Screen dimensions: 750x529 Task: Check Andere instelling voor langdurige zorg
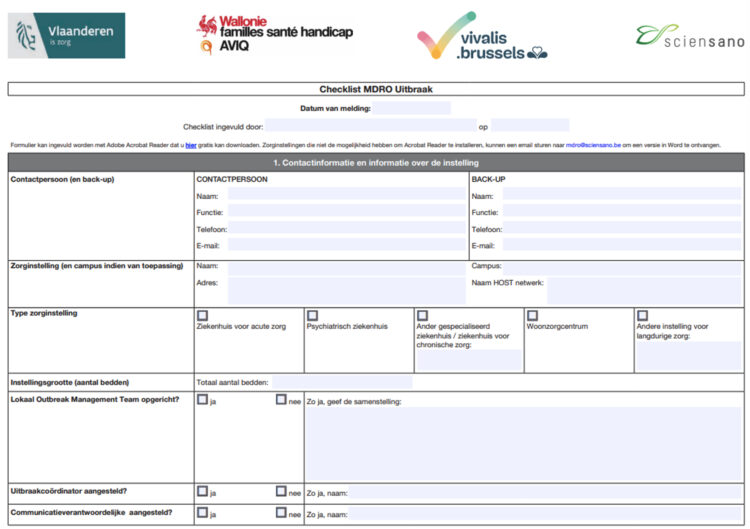coord(643,315)
